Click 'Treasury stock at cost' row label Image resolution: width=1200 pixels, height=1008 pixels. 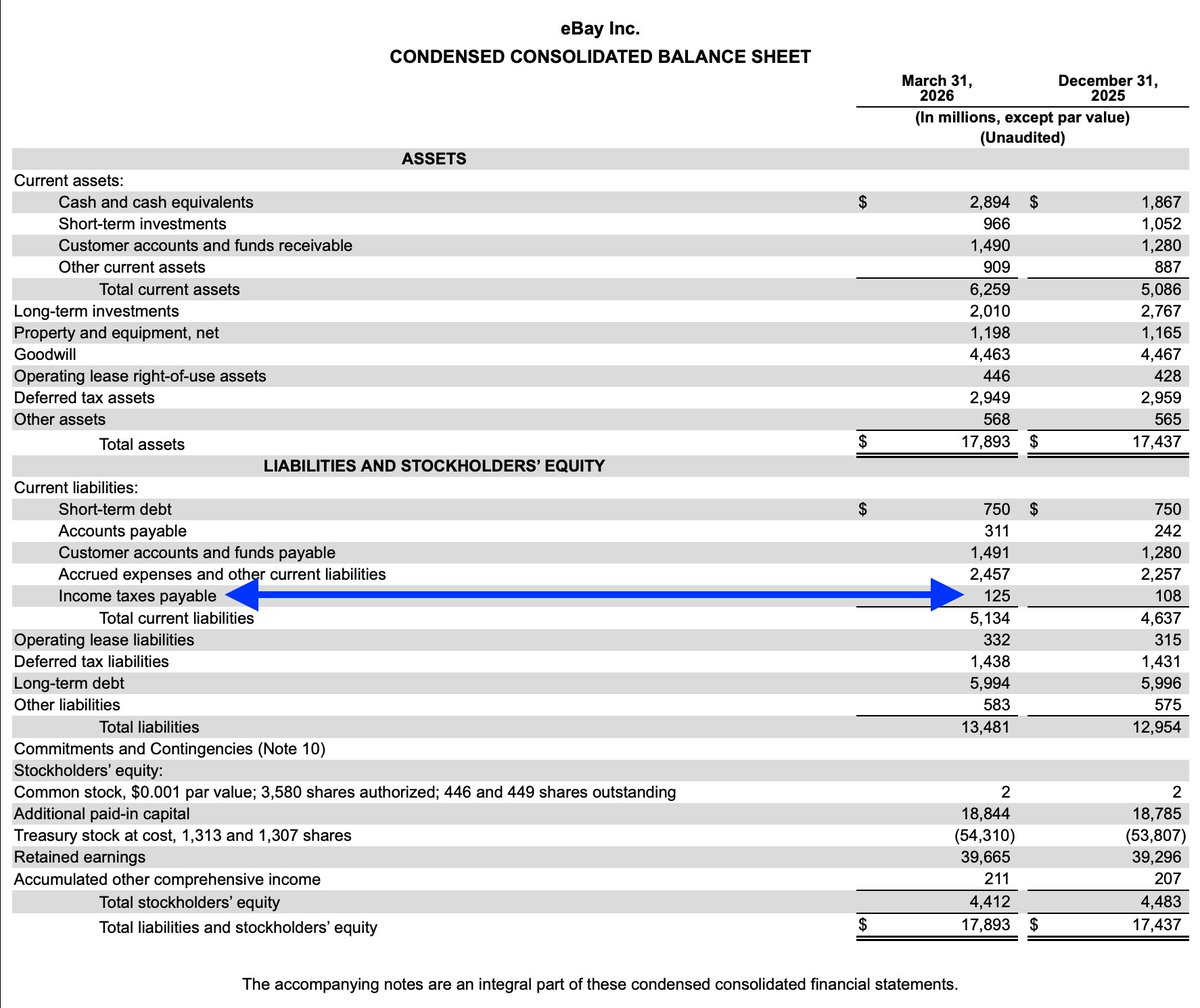click(182, 835)
